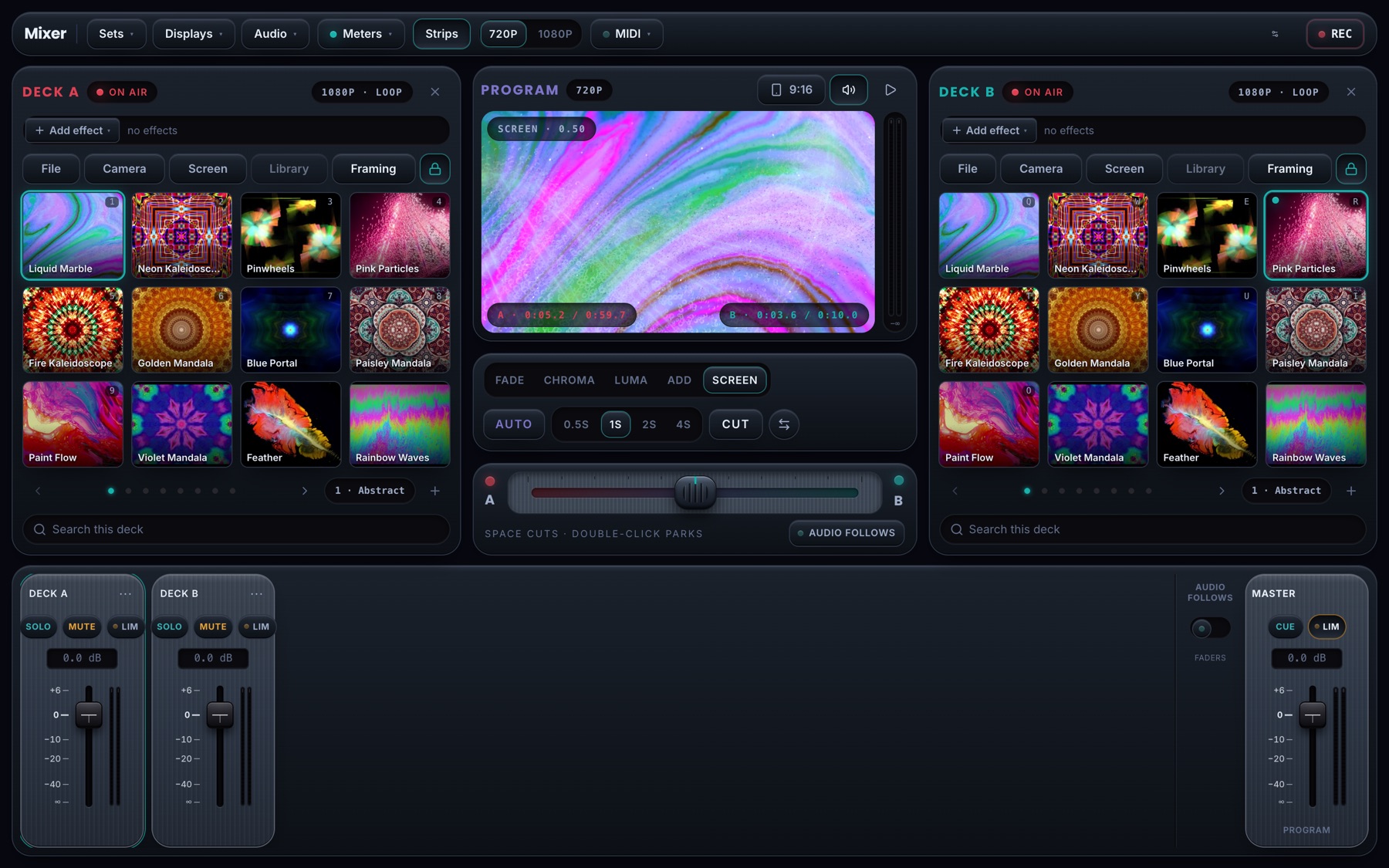Open Deck B strip more options
Screen dimensions: 1389x868
tap(256, 593)
